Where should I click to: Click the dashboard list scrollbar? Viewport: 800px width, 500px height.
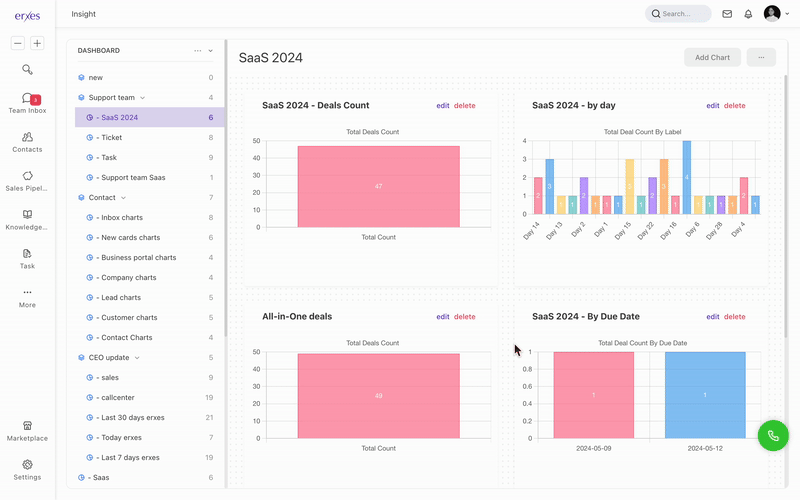[x=225, y=189]
